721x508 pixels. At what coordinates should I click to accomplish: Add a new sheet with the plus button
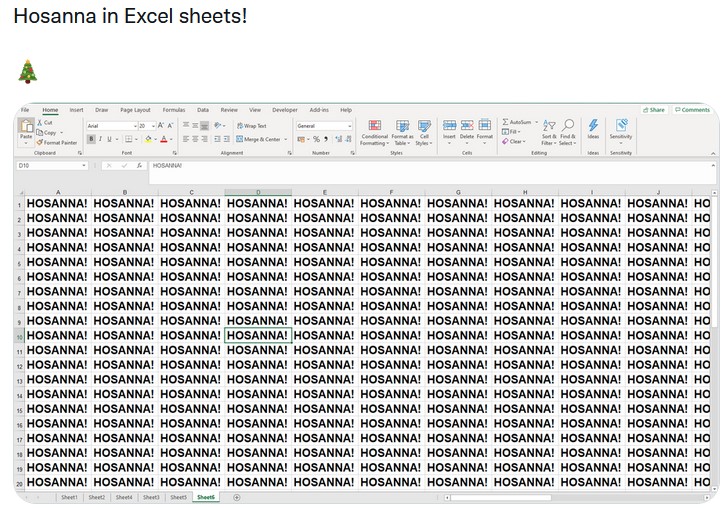click(x=237, y=497)
